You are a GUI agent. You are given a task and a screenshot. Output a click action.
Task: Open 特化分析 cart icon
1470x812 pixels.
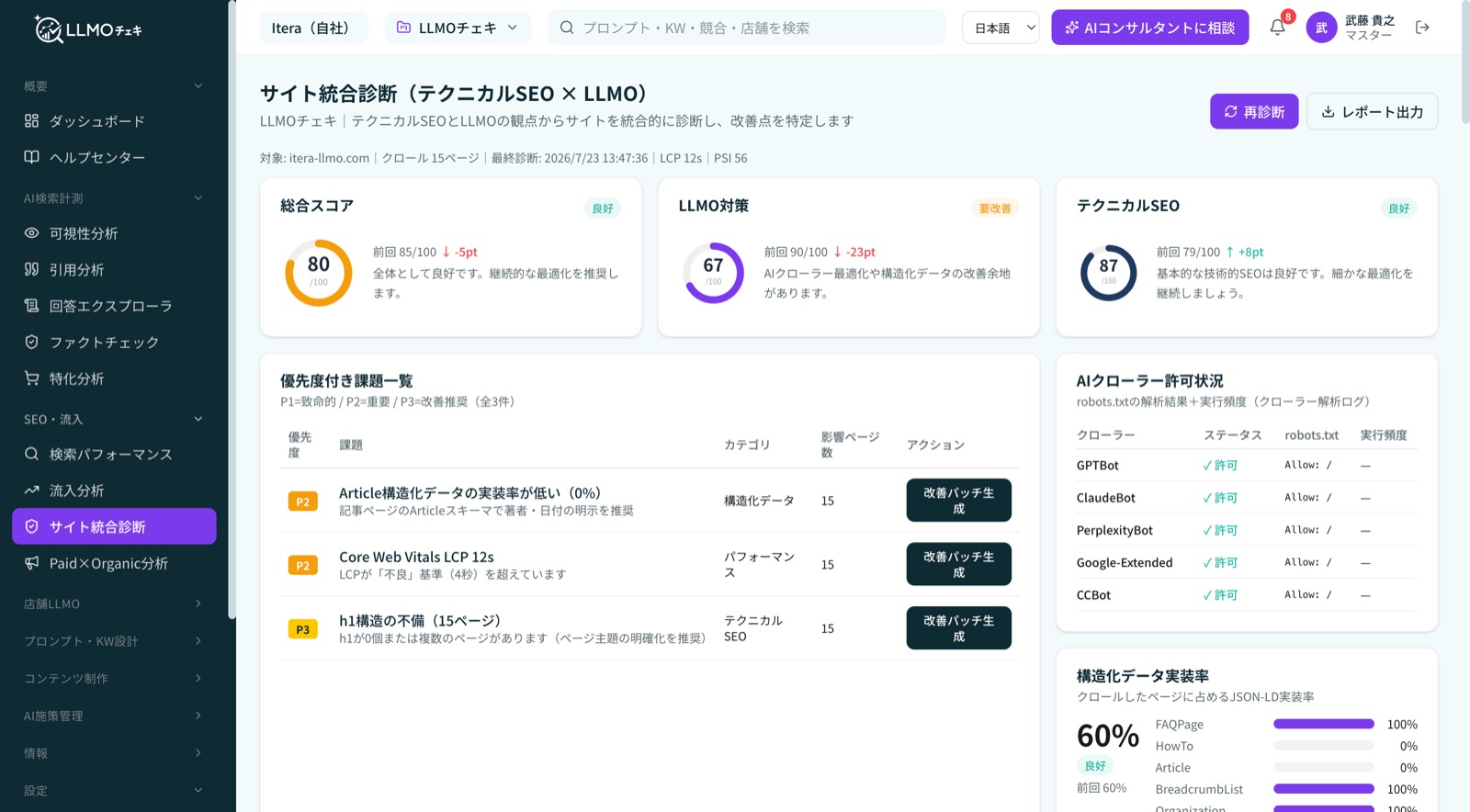(31, 378)
